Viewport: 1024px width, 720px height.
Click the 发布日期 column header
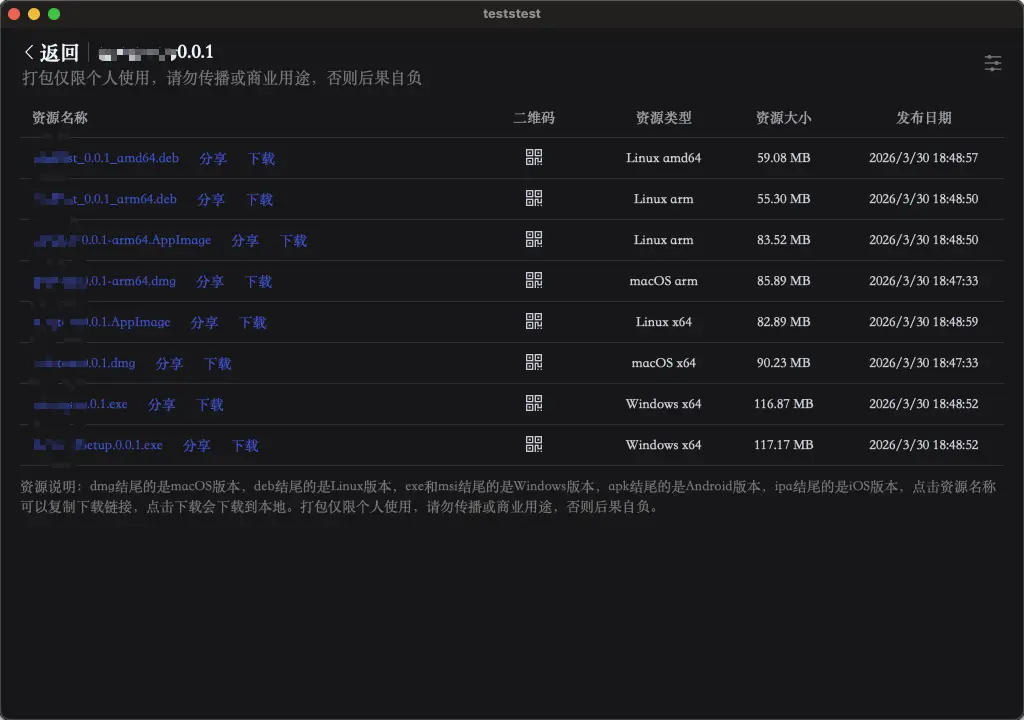coord(923,118)
